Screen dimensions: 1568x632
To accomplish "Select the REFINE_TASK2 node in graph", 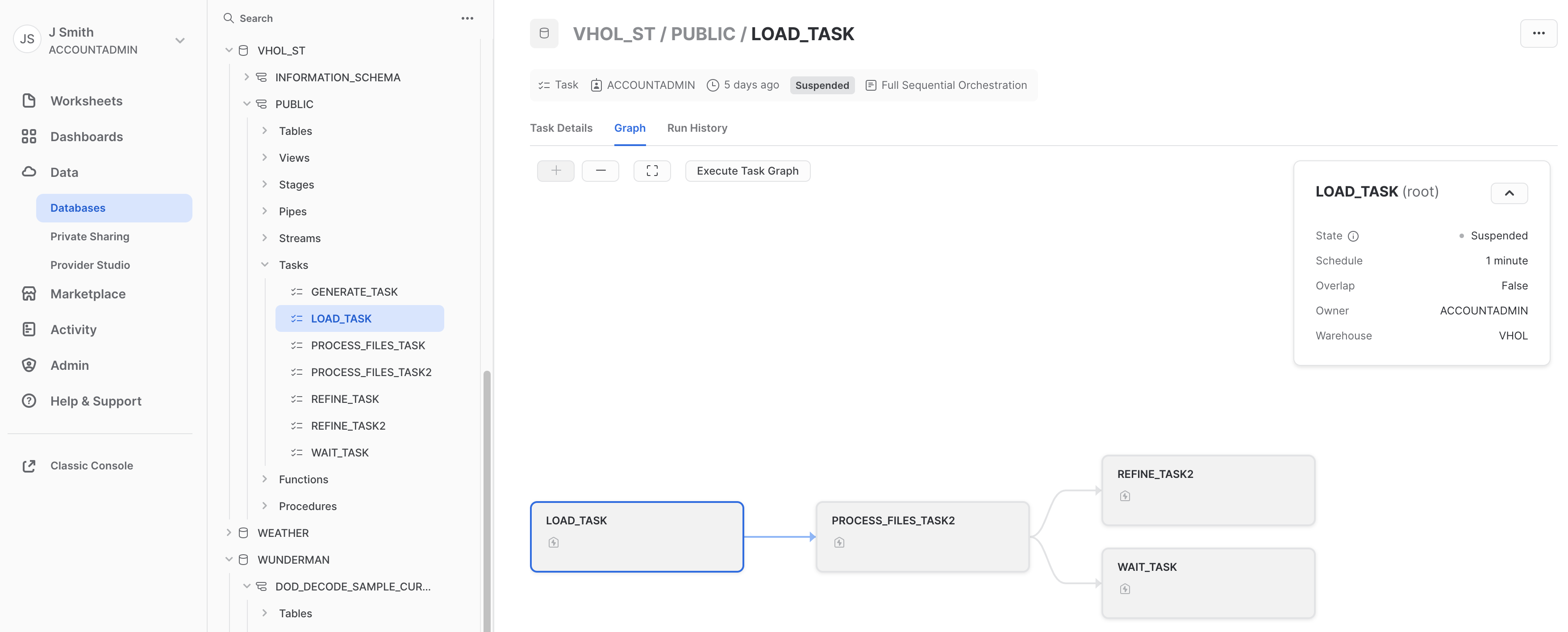I will pyautogui.click(x=1208, y=490).
